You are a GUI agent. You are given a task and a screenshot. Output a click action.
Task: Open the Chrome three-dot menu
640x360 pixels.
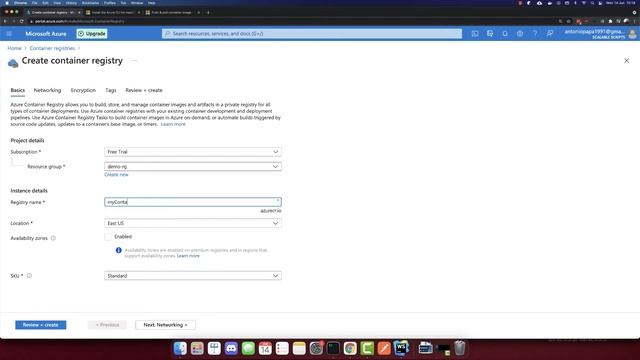click(x=634, y=21)
